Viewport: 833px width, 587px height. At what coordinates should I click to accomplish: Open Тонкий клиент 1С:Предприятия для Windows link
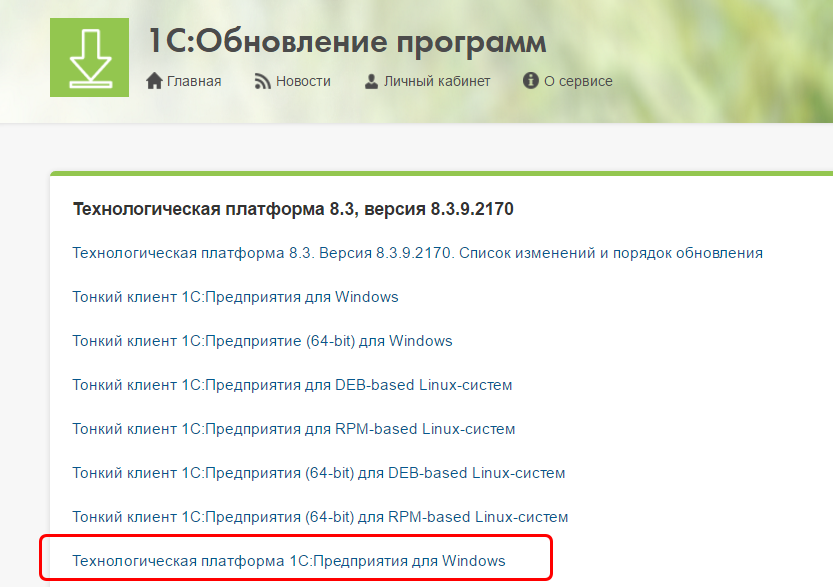click(235, 297)
